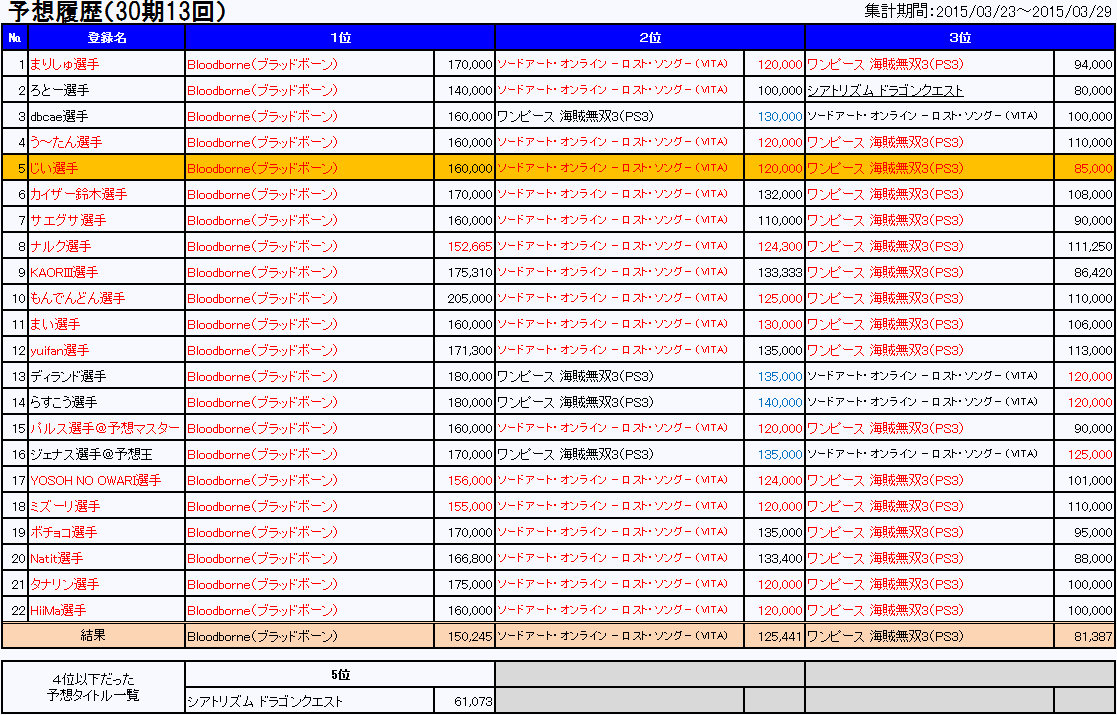This screenshot has width=1117, height=715.
Task: Click the 95,000 value
Action: pyautogui.click(x=1093, y=533)
